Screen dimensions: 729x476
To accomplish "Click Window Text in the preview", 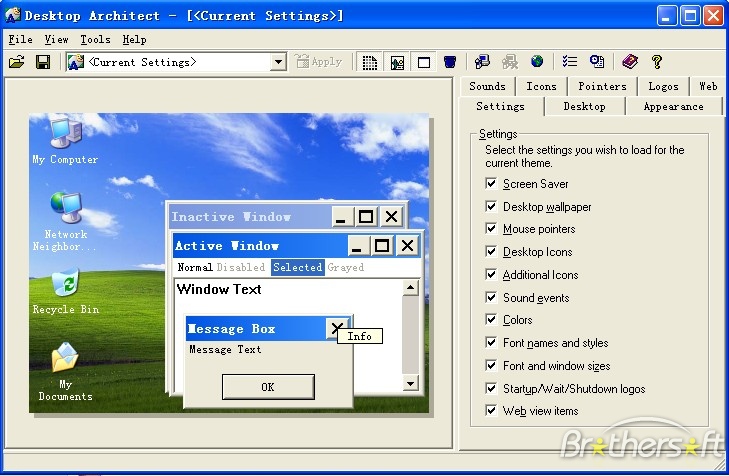I will pos(219,289).
